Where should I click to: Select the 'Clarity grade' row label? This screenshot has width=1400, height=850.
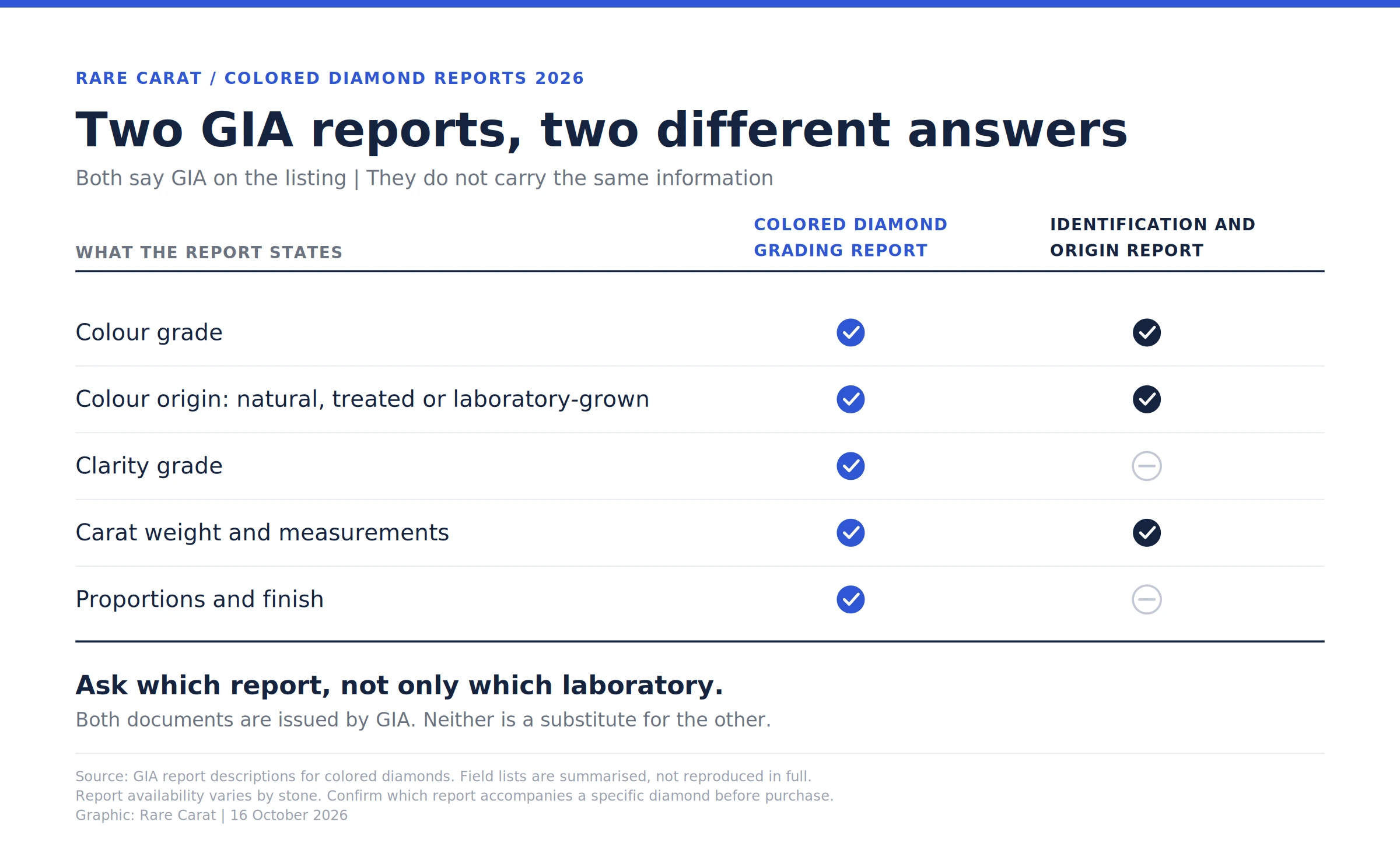click(x=149, y=466)
